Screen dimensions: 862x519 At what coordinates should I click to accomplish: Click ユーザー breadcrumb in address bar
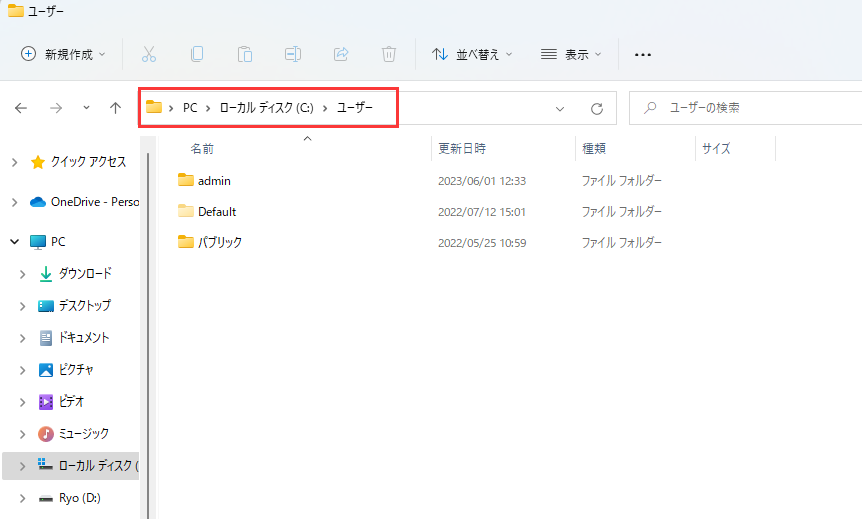pos(355,108)
